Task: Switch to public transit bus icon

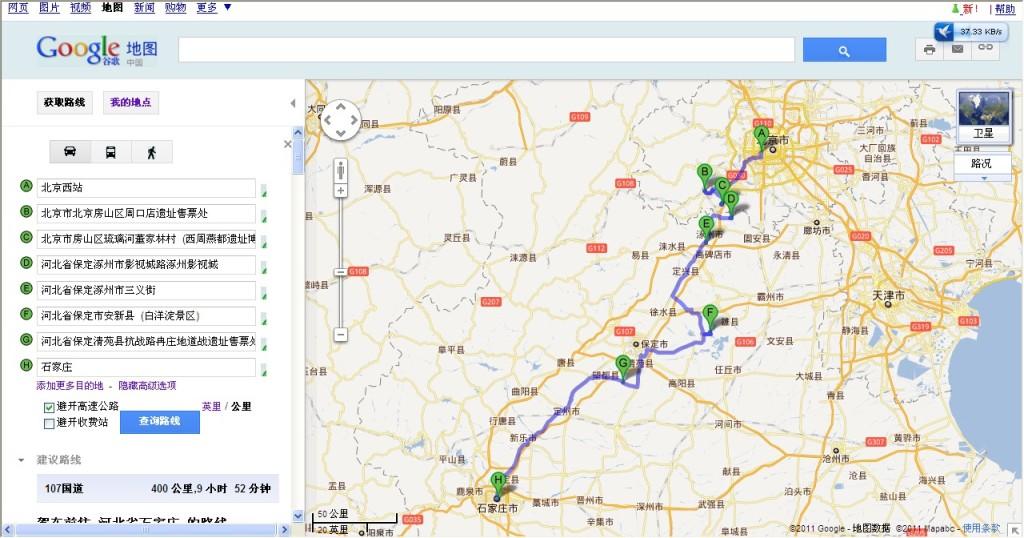Action: click(111, 152)
